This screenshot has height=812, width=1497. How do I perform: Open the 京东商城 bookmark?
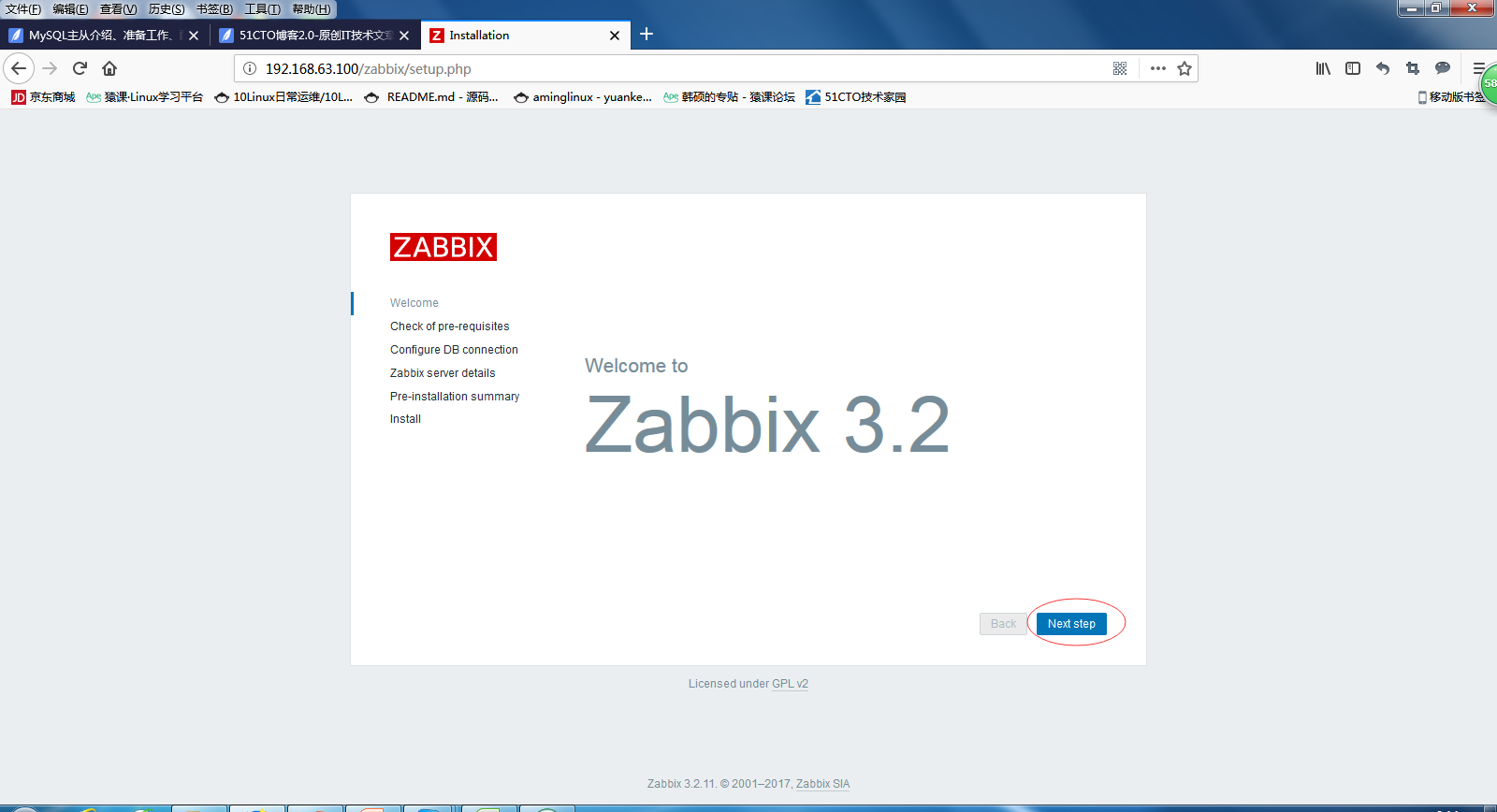[43, 97]
